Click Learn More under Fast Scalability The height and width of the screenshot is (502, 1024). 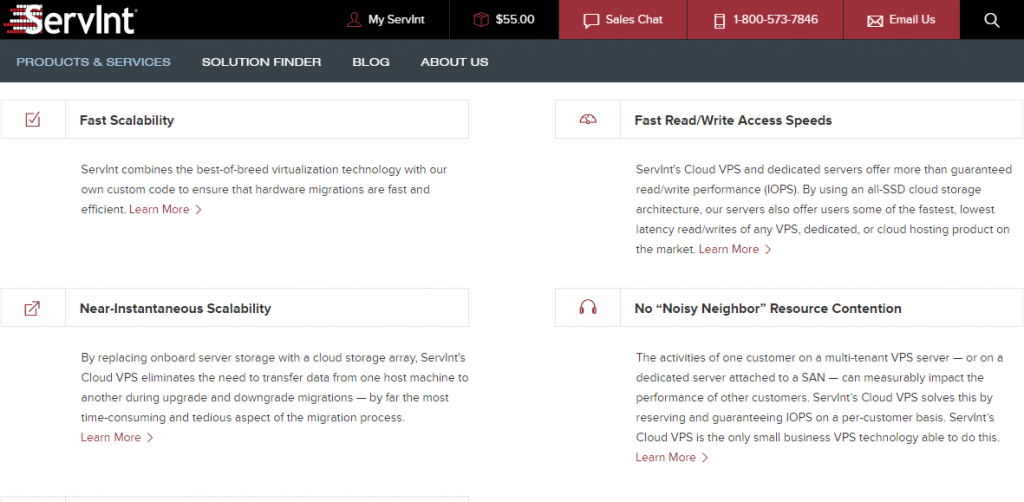[165, 210]
